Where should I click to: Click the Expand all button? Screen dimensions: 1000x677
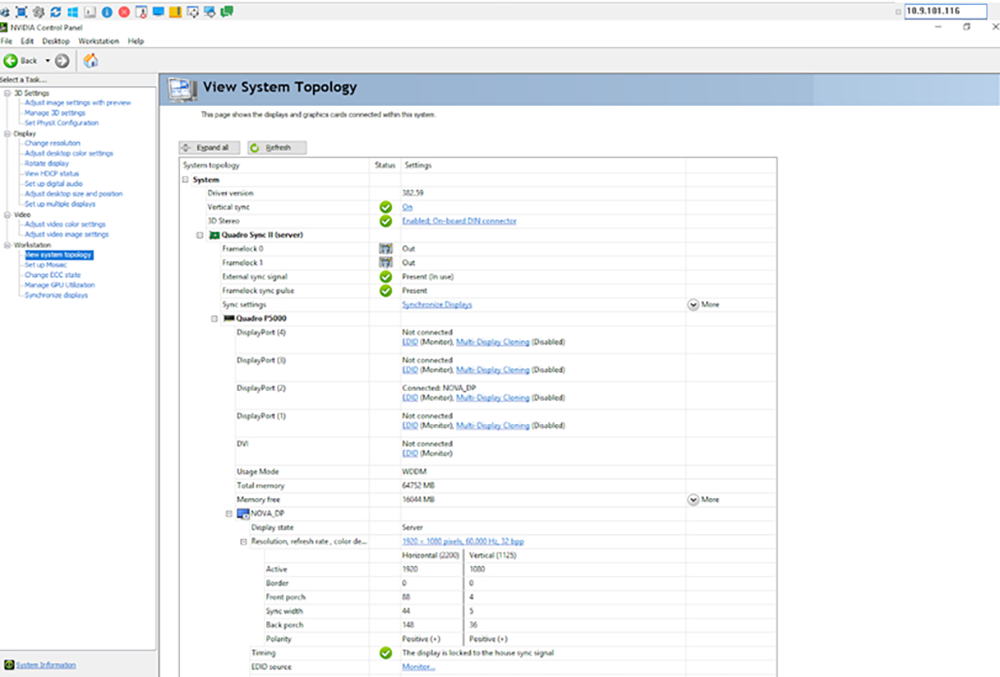click(209, 147)
